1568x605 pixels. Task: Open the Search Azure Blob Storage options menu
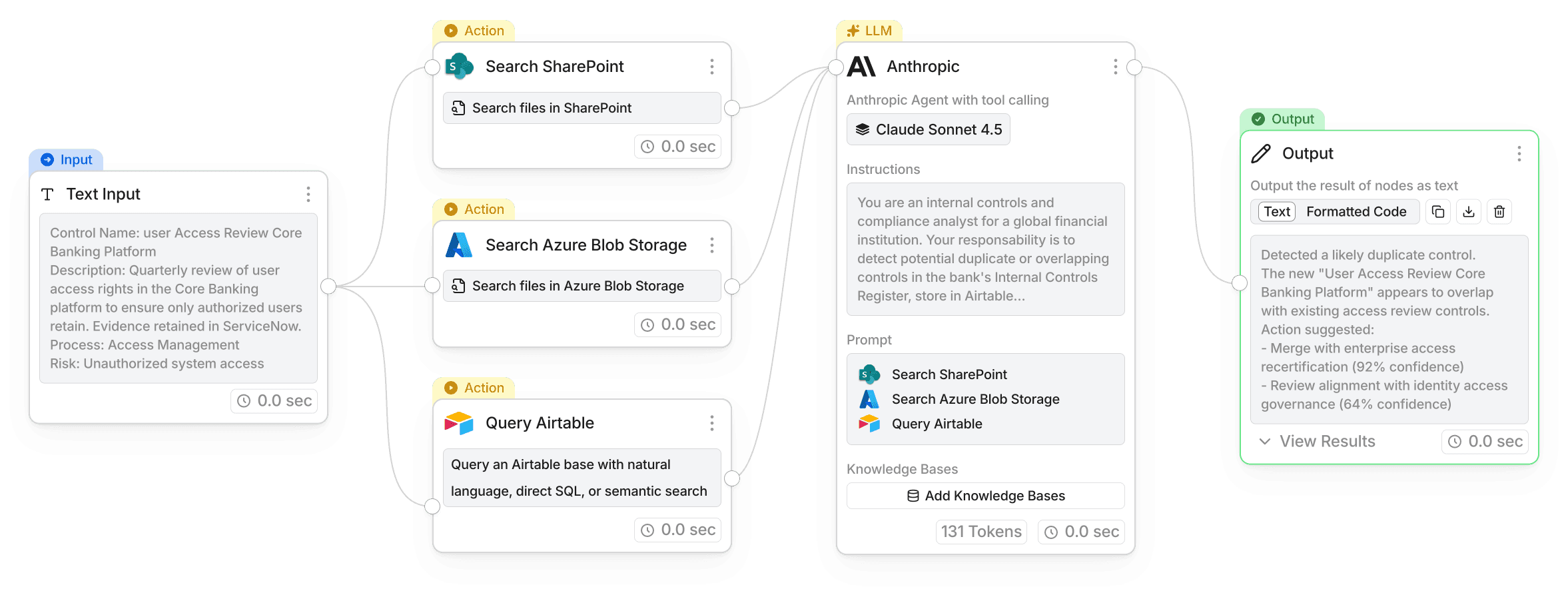coord(712,245)
